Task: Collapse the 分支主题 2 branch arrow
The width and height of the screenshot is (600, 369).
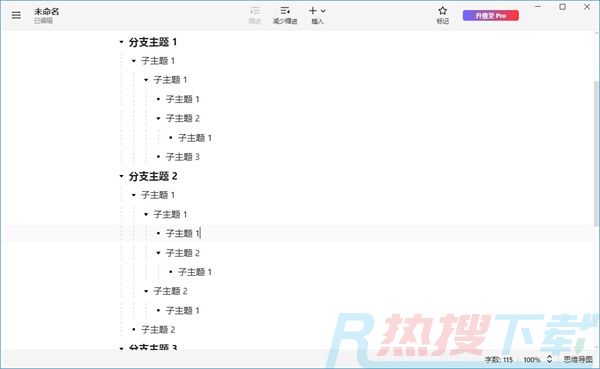Action: tap(121, 176)
